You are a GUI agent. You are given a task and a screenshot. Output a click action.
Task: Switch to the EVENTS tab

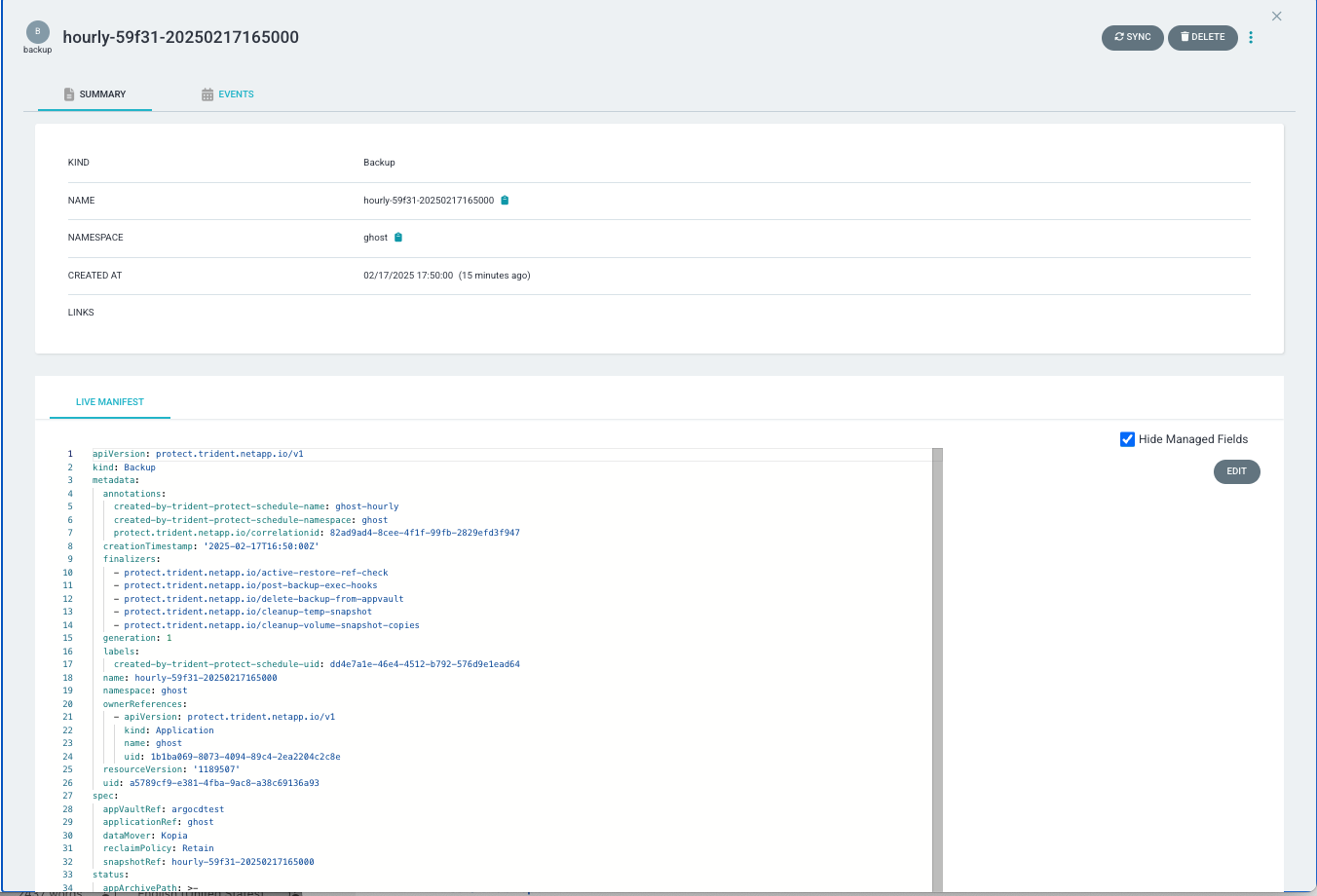(228, 94)
